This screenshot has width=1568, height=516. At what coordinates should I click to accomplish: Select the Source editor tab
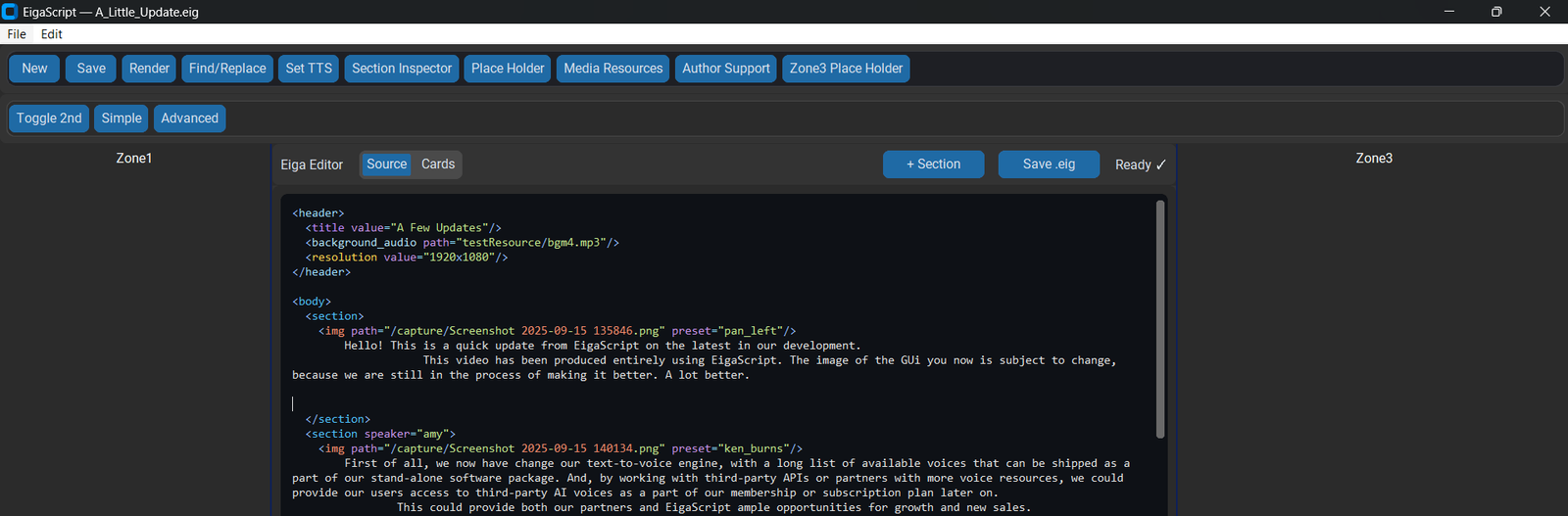pyautogui.click(x=386, y=164)
